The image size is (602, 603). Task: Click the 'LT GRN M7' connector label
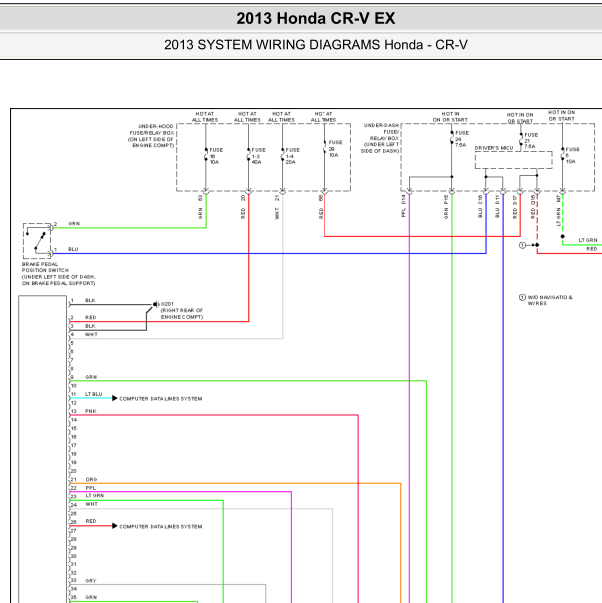pyautogui.click(x=559, y=210)
